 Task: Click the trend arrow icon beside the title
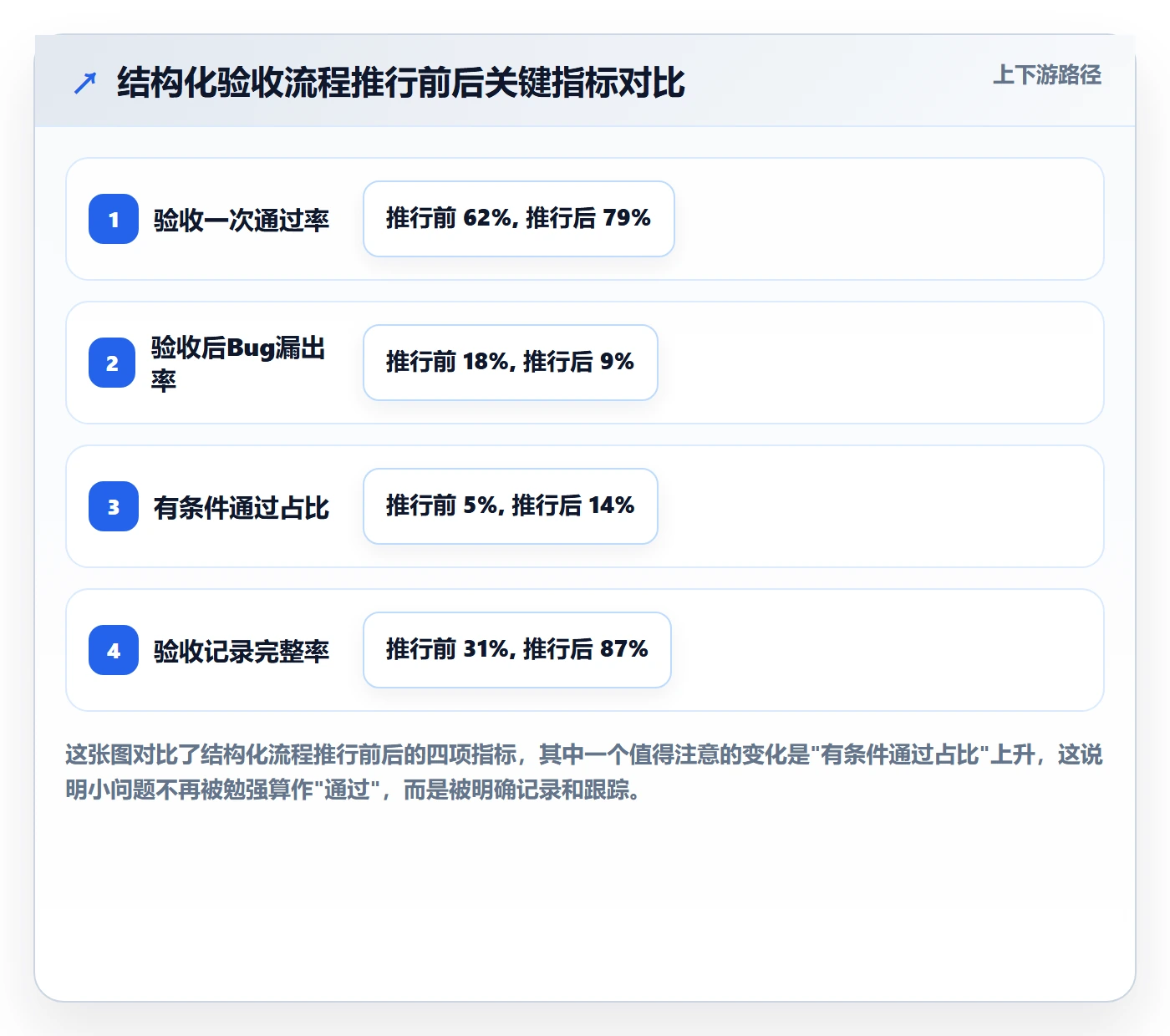85,83
